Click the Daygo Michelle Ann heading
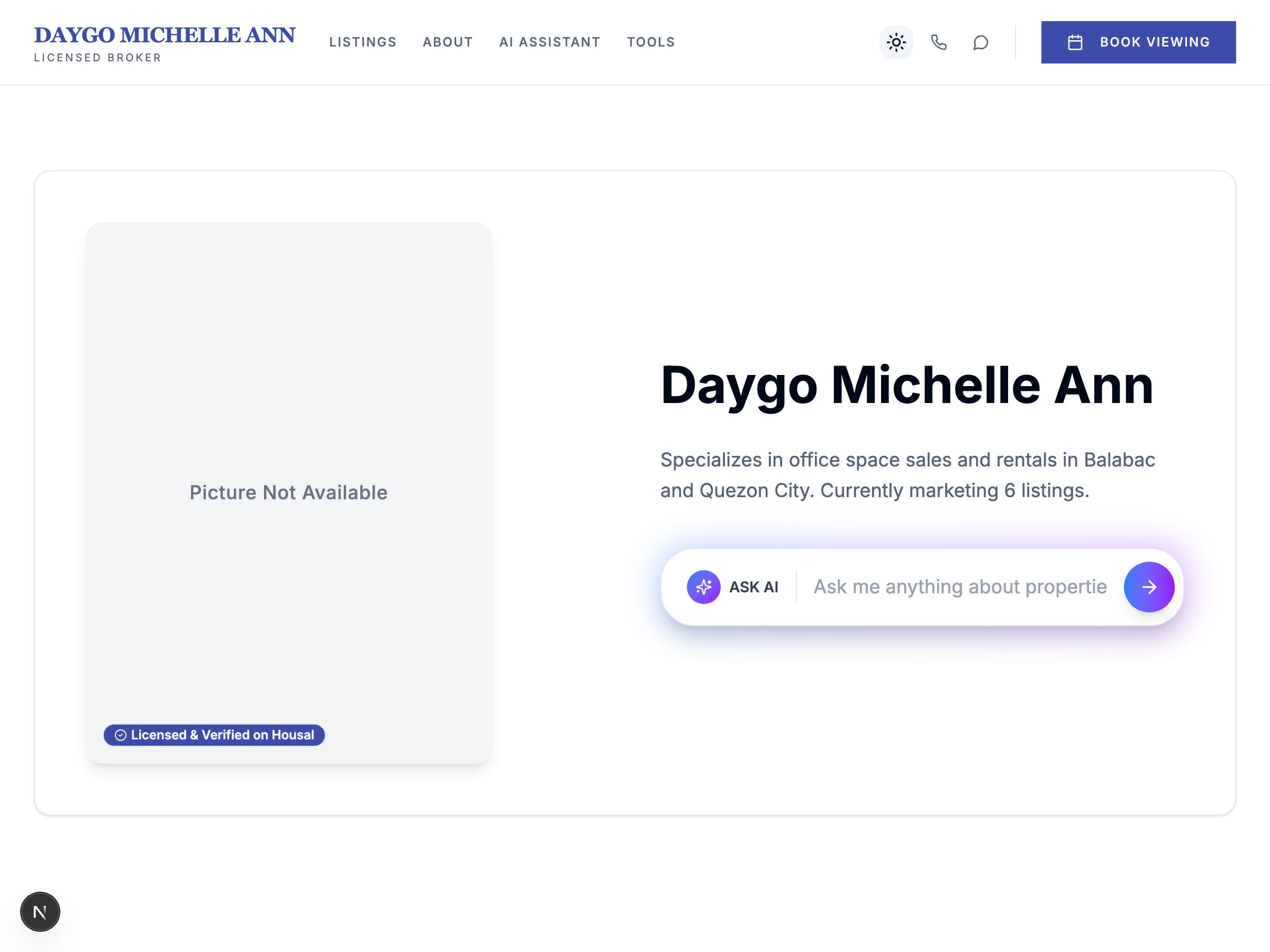This screenshot has width=1270, height=952. pos(907,386)
